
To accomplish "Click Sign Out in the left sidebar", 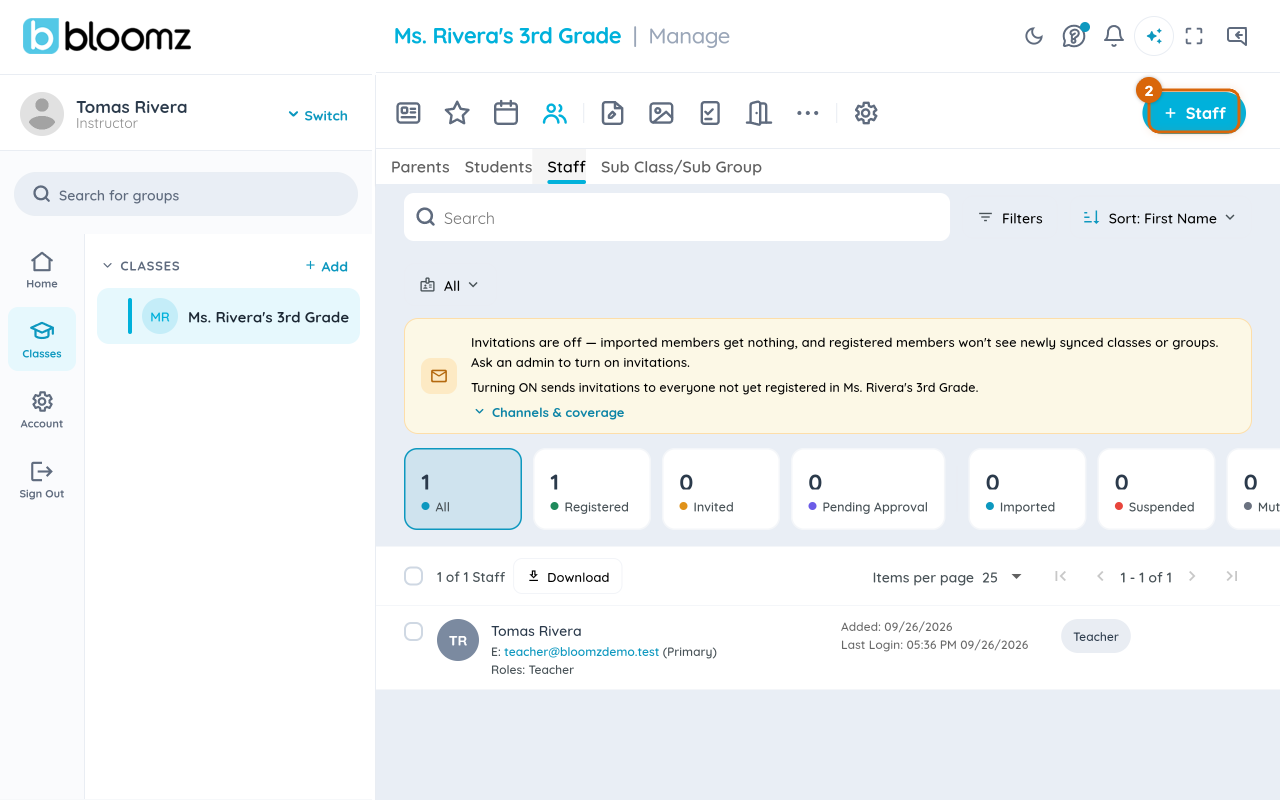I will (x=42, y=480).
